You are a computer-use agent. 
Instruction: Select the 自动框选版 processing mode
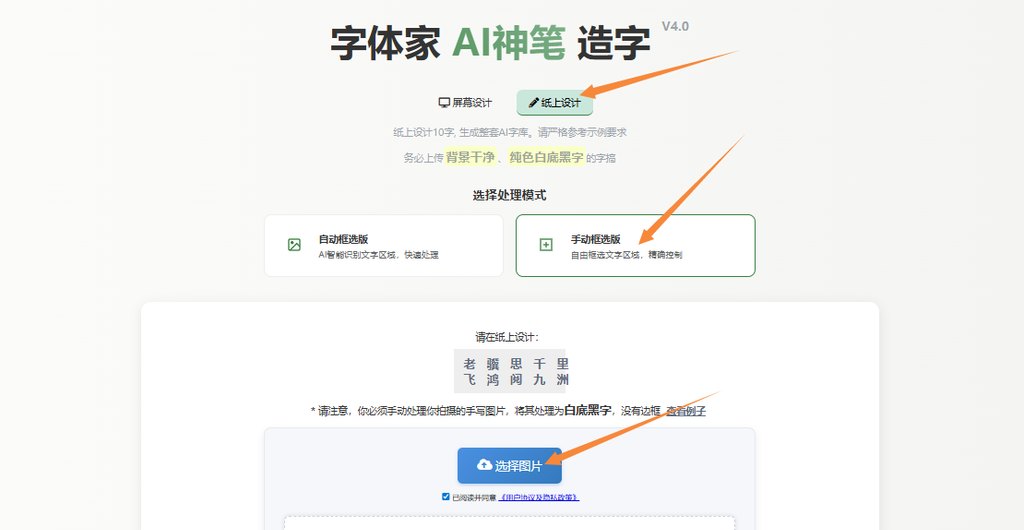384,245
